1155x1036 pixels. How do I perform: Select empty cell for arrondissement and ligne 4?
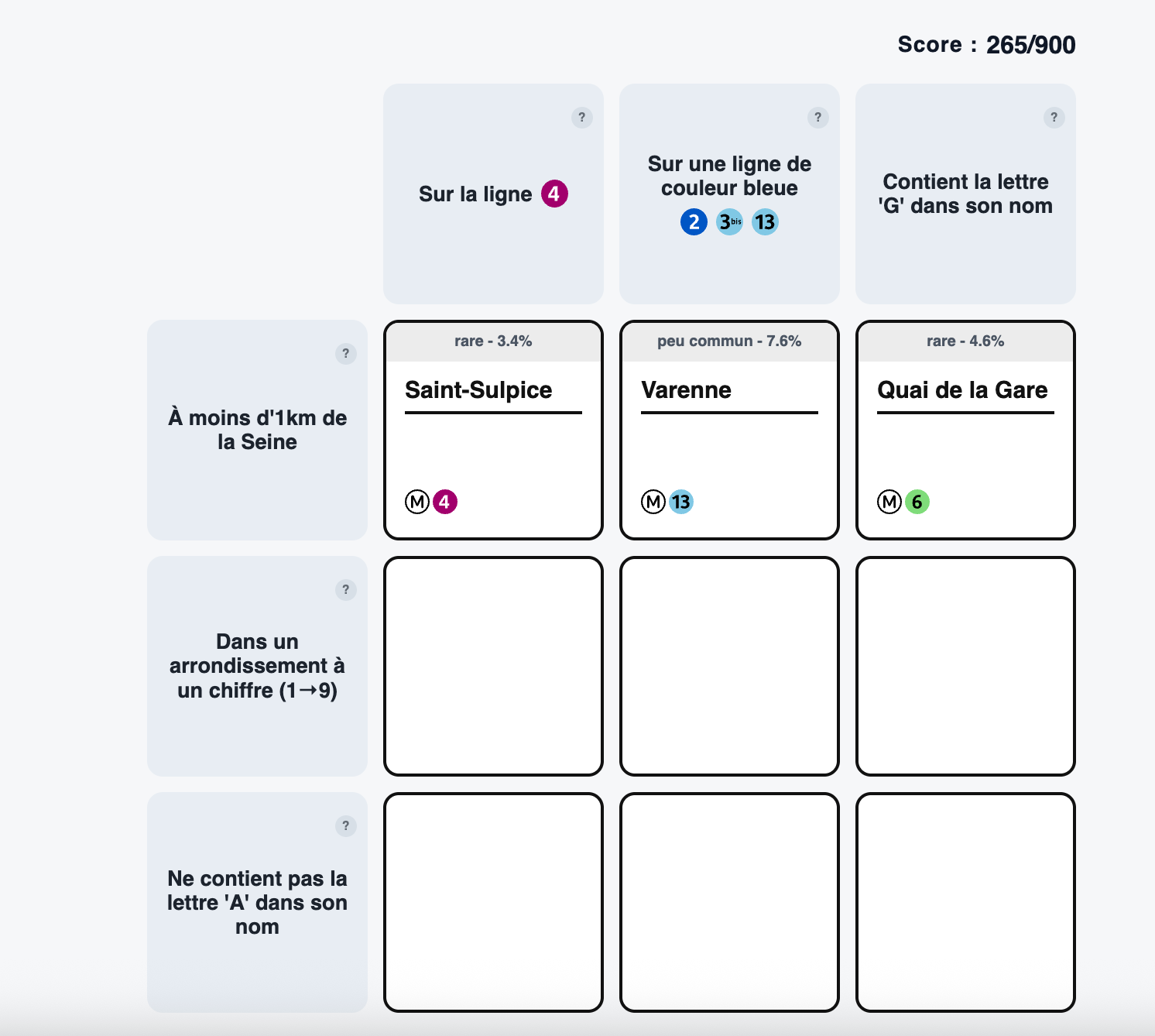pos(493,666)
